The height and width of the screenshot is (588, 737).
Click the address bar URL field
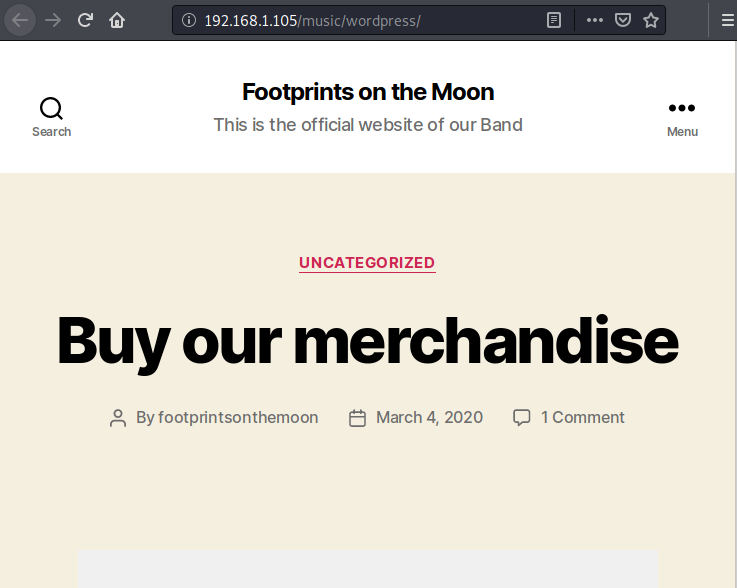(x=367, y=21)
